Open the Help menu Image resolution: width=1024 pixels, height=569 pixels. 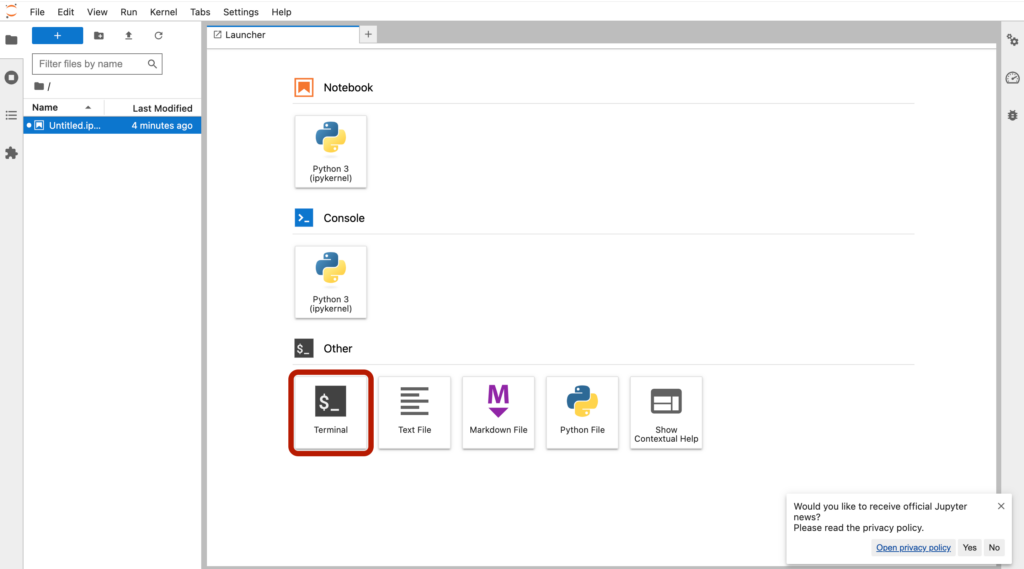tap(281, 12)
